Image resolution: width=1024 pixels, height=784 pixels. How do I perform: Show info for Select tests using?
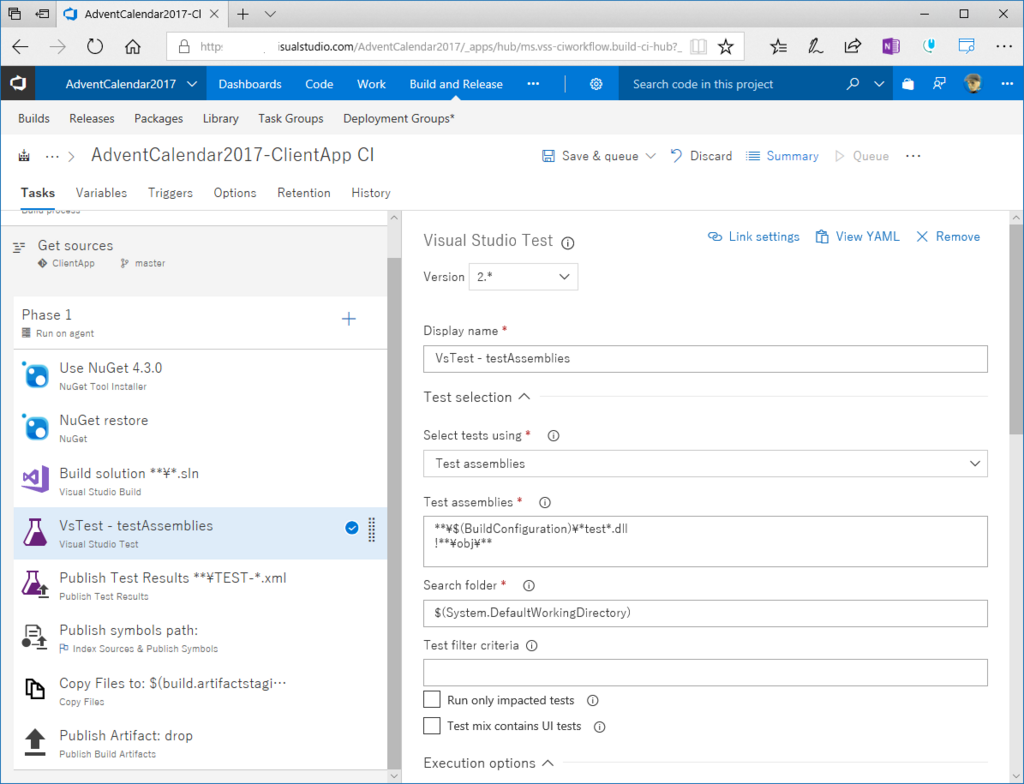(553, 436)
